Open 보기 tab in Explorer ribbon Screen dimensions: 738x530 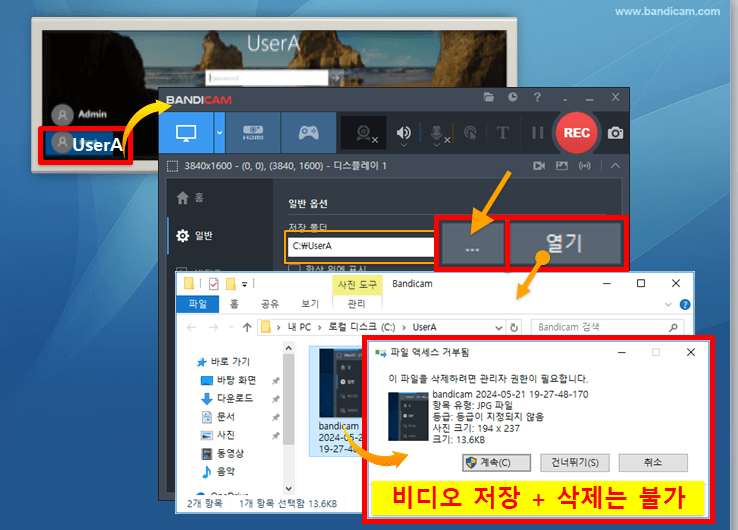[310, 304]
